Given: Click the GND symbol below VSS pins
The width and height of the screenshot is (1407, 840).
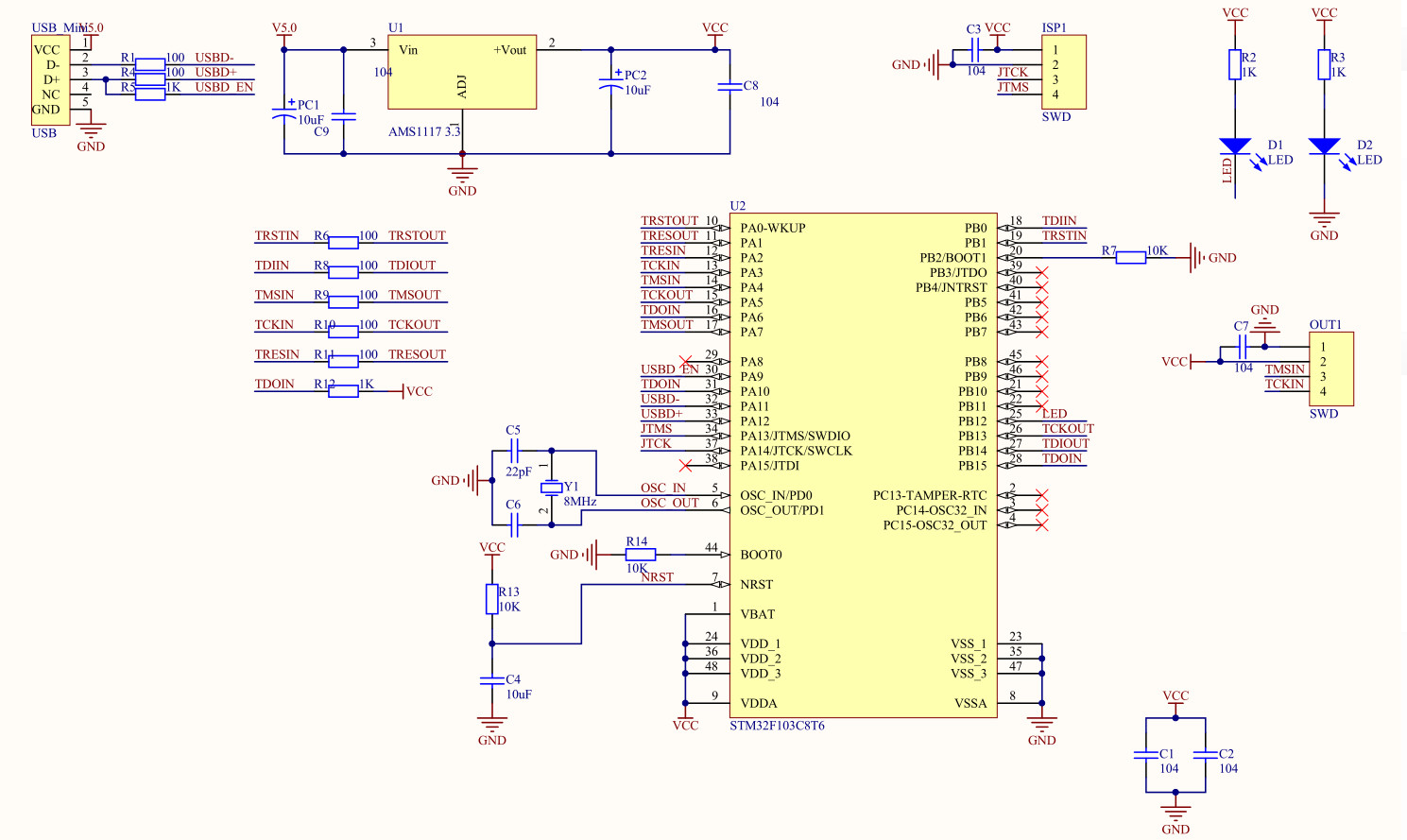Looking at the screenshot, I should click(1041, 723).
